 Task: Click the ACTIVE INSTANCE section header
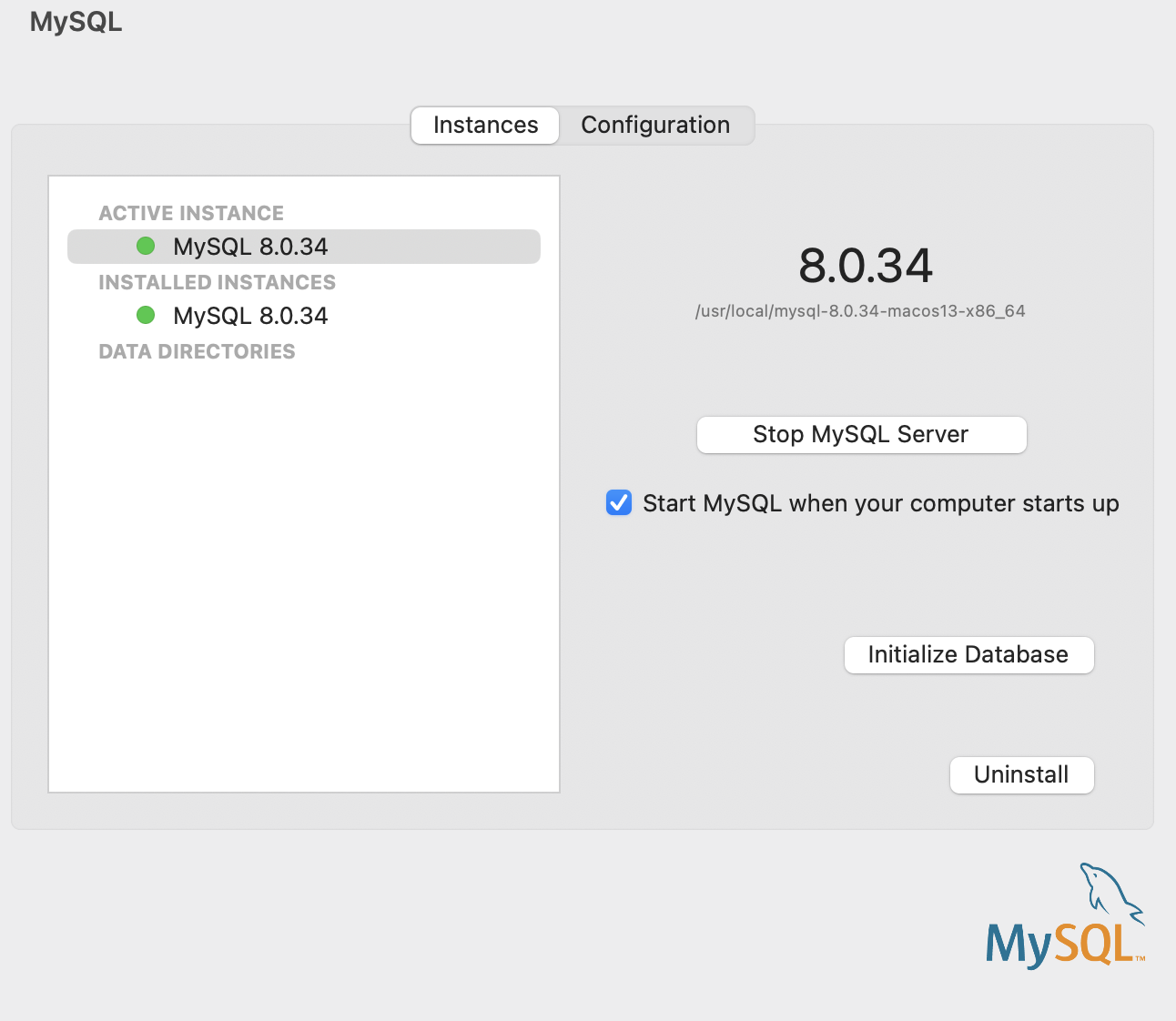tap(191, 213)
